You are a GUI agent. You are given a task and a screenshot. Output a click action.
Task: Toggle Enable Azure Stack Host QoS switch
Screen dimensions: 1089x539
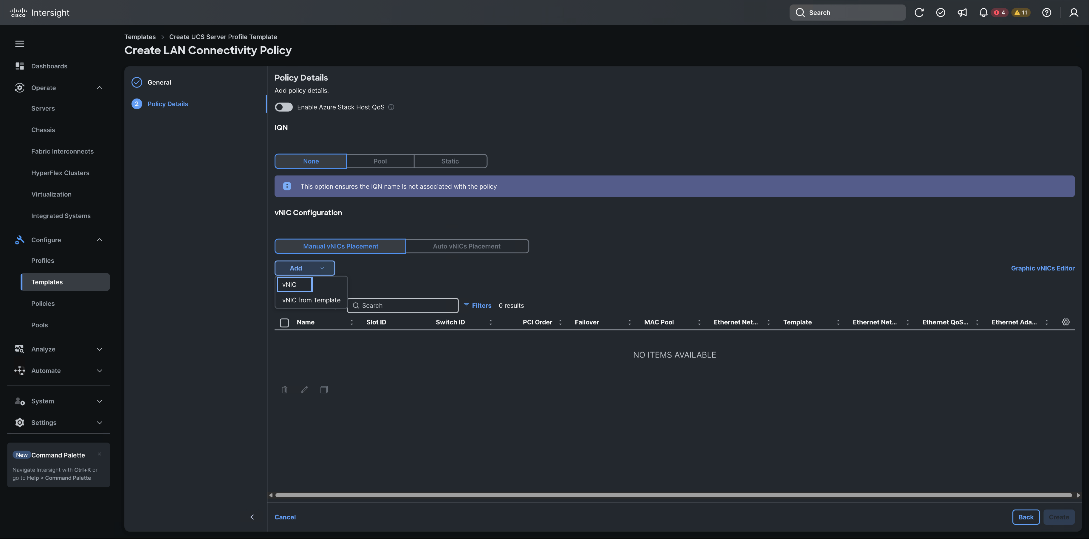283,107
